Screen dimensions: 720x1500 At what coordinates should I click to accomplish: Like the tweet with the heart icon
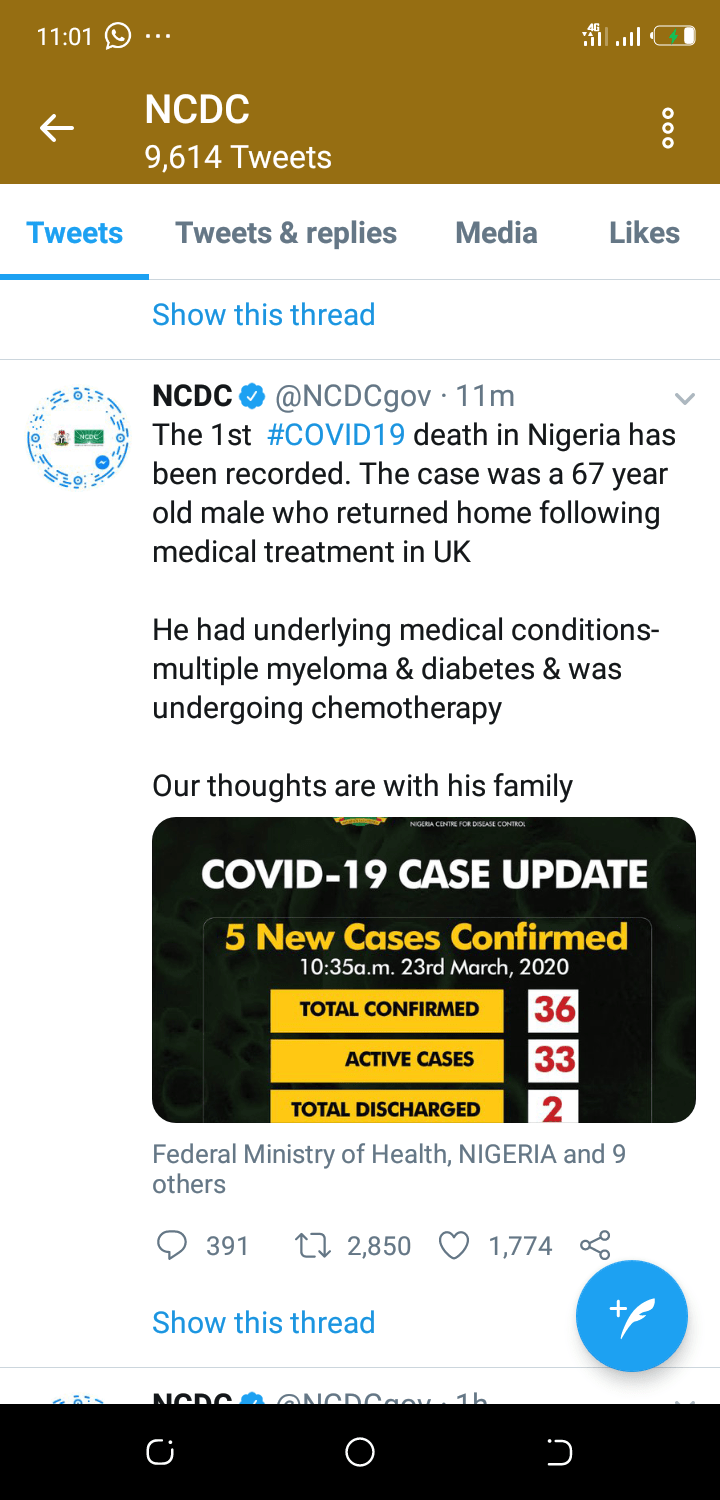[x=454, y=1245]
